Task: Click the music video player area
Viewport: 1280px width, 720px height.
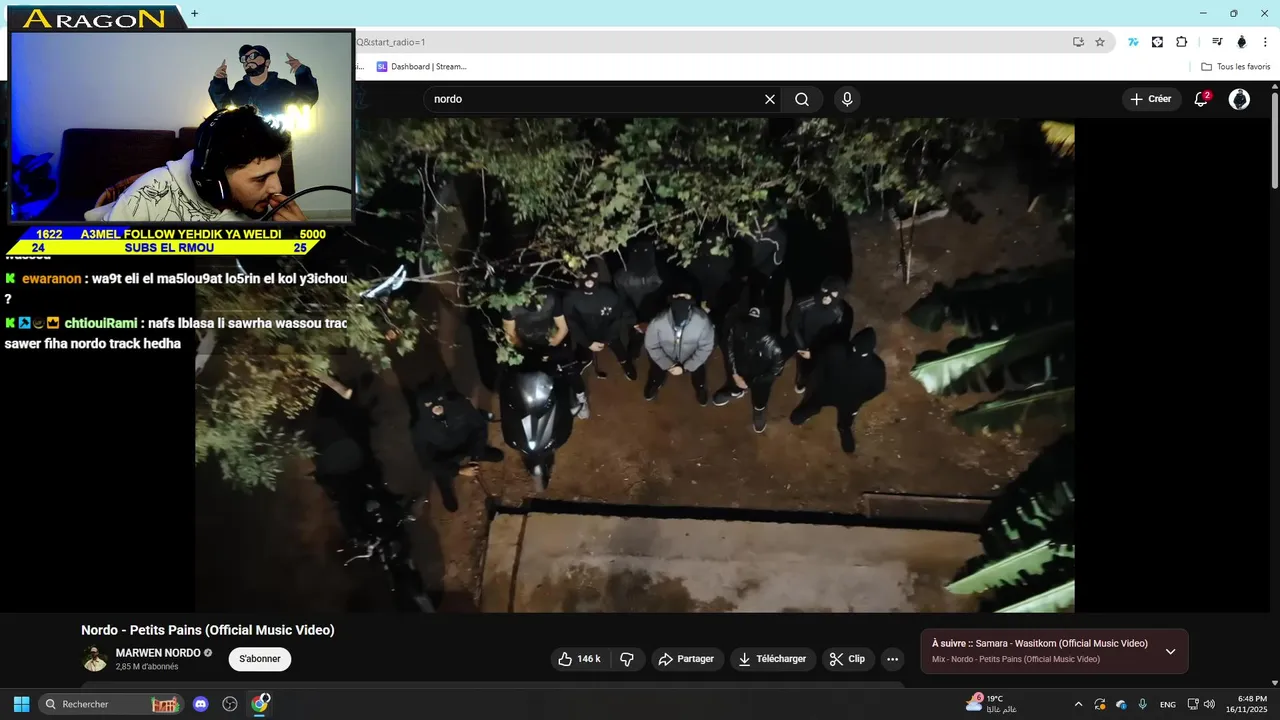Action: [635, 365]
